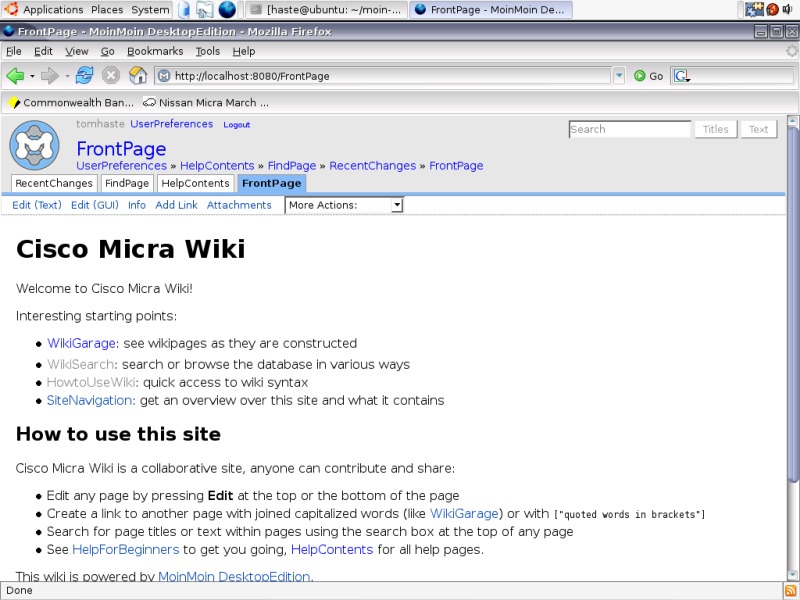The width and height of the screenshot is (800, 600).
Task: Click the Edit (GUI) link
Action: tap(94, 205)
